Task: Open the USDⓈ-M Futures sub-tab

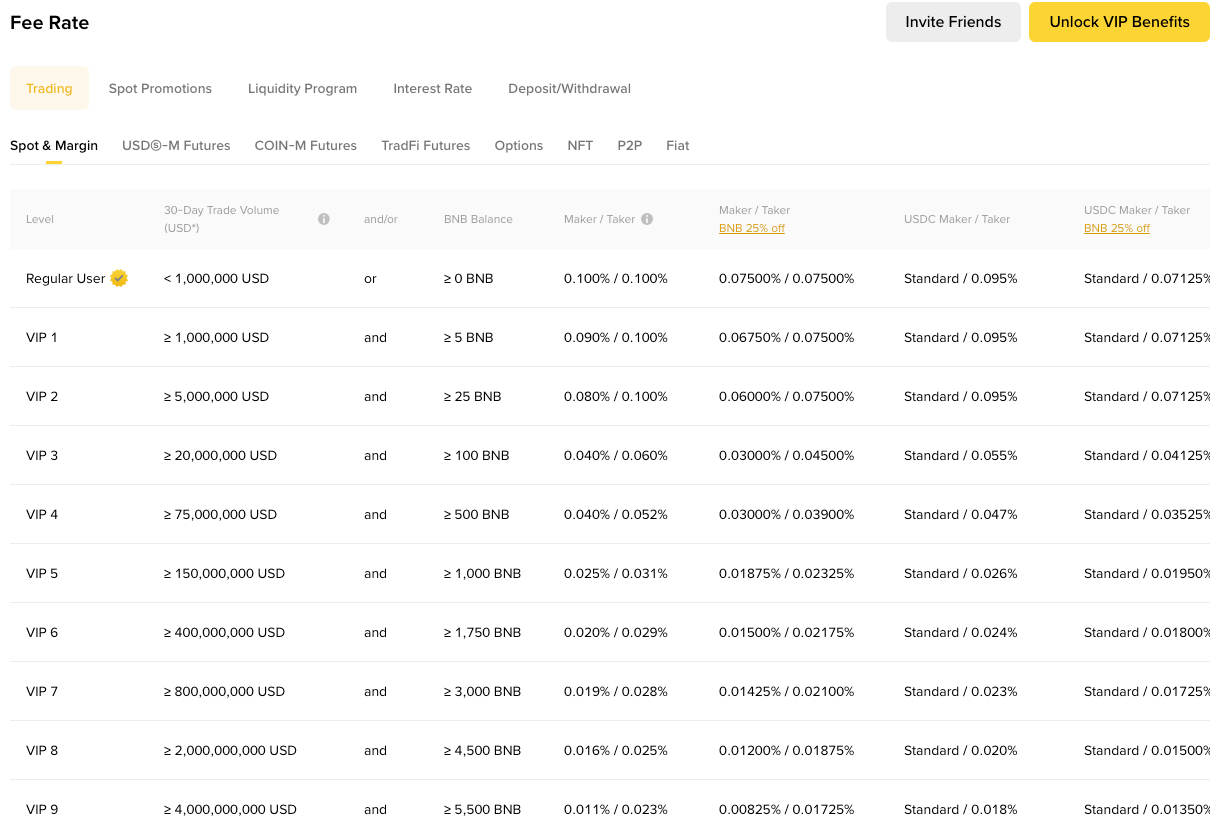Action: [176, 146]
